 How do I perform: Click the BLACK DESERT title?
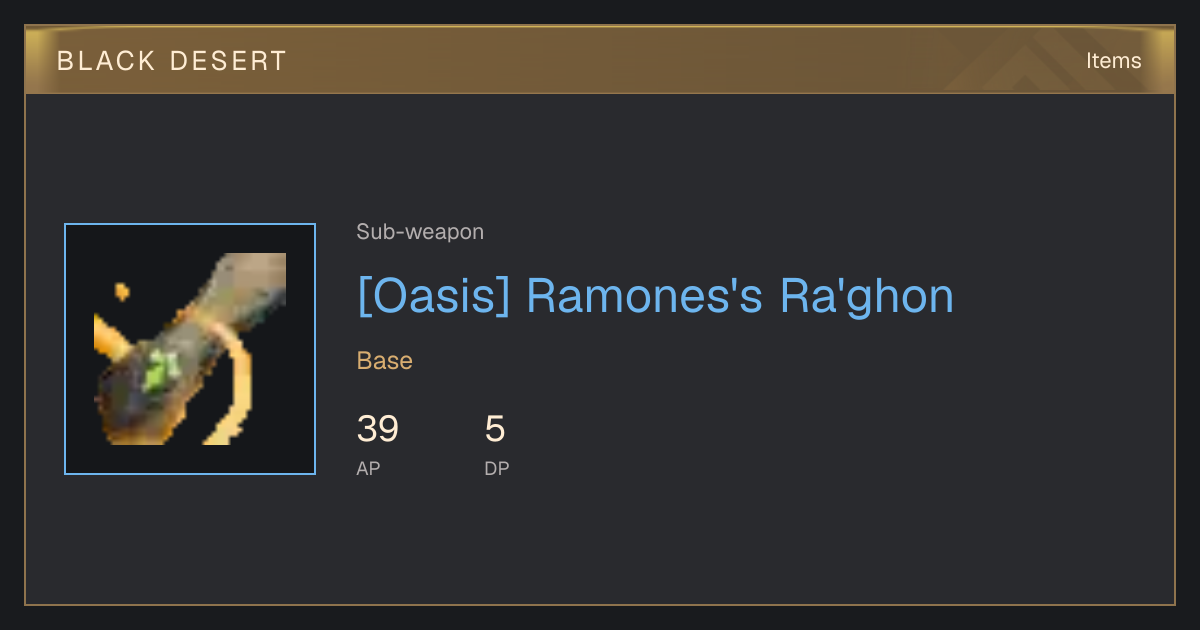pos(172,61)
